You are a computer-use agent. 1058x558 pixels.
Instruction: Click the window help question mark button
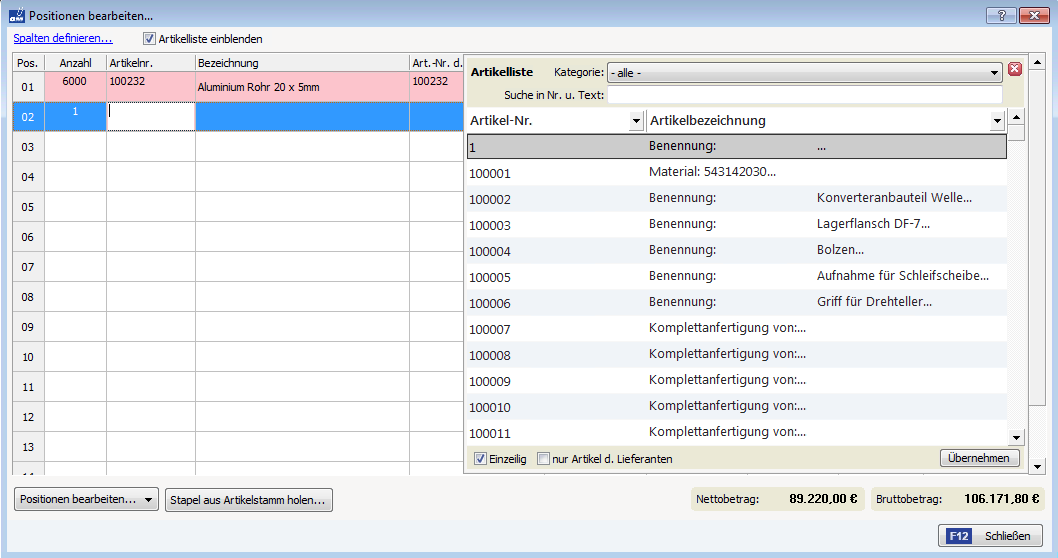coord(1001,15)
